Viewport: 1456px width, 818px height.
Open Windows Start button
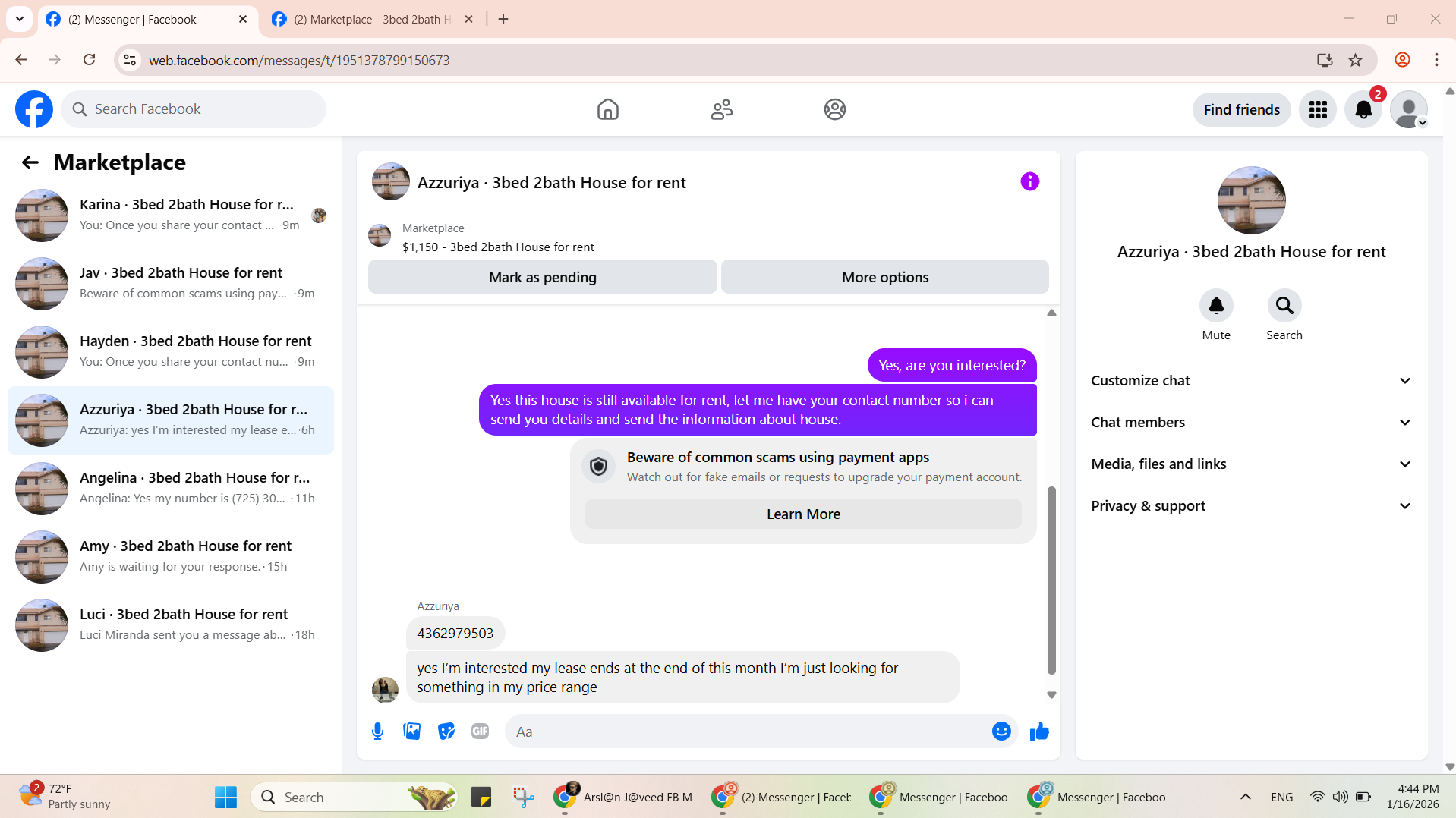[225, 797]
